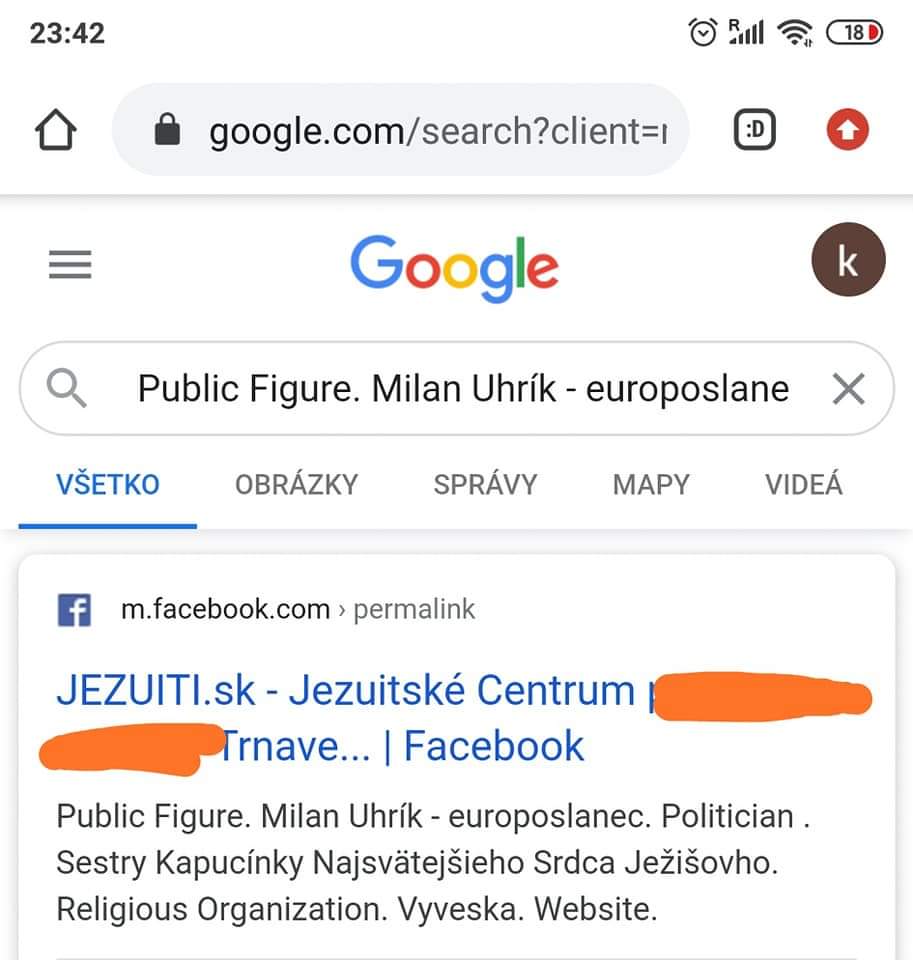The image size is (913, 960).
Task: Tap the alarm clock status icon
Action: tap(703, 33)
